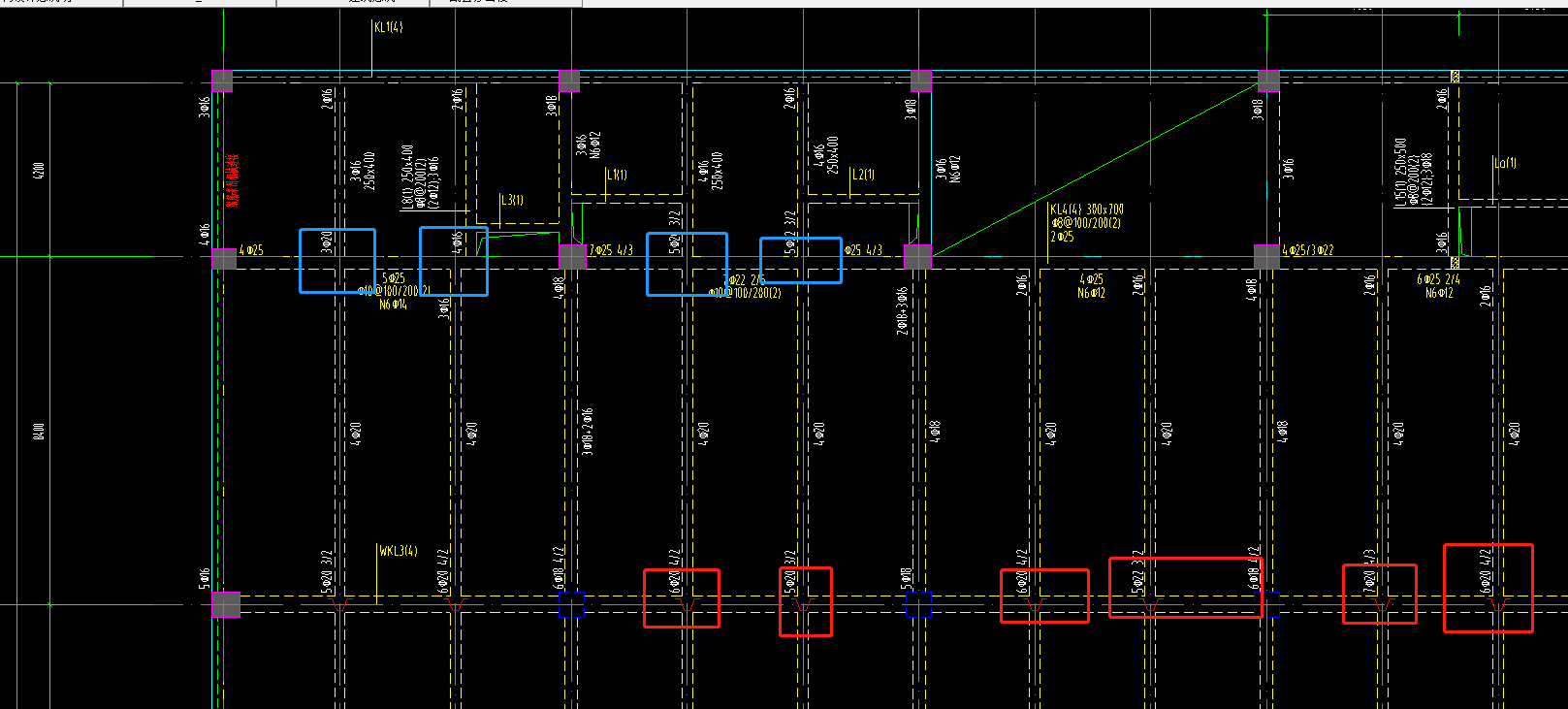Select the 8400 dimension text
Image resolution: width=1568 pixels, height=709 pixels.
(x=40, y=432)
